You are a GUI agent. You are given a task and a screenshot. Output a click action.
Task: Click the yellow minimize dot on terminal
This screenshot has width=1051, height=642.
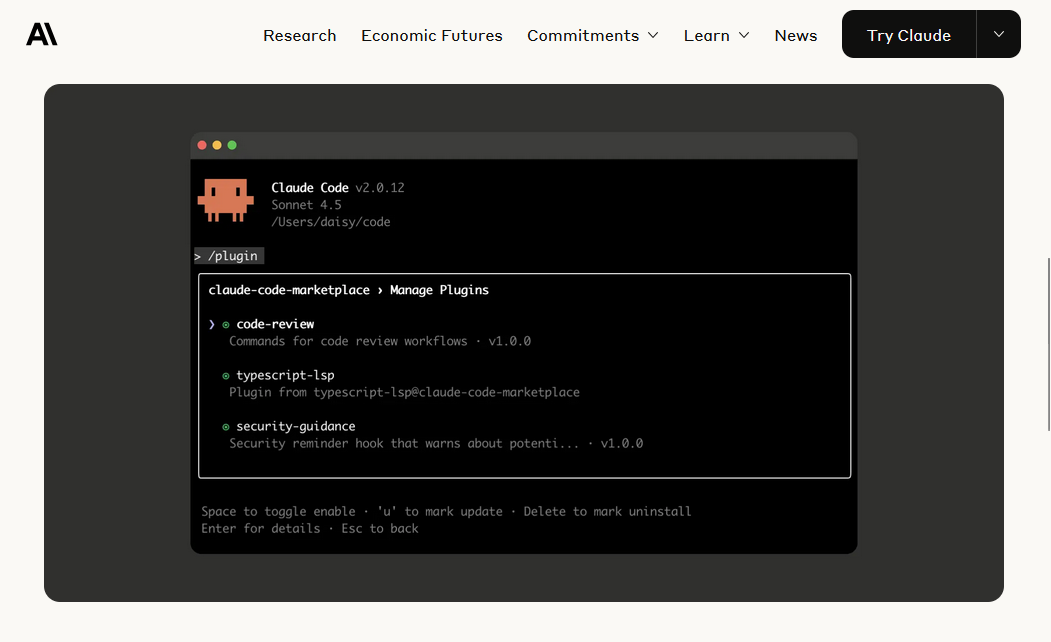pos(217,145)
